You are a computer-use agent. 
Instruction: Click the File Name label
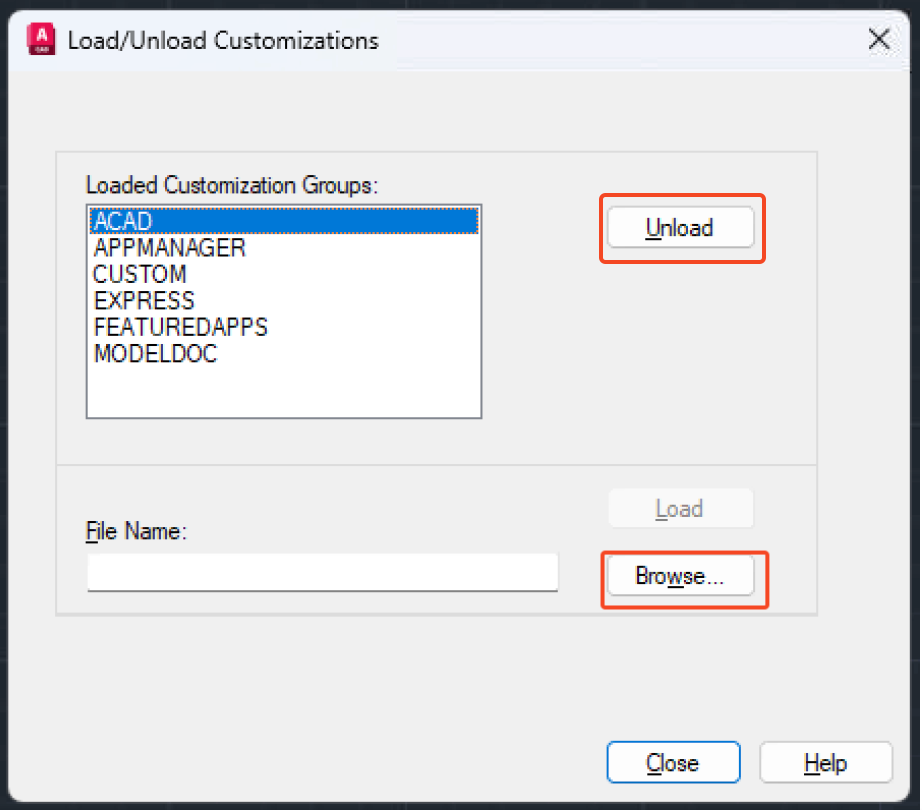click(137, 532)
